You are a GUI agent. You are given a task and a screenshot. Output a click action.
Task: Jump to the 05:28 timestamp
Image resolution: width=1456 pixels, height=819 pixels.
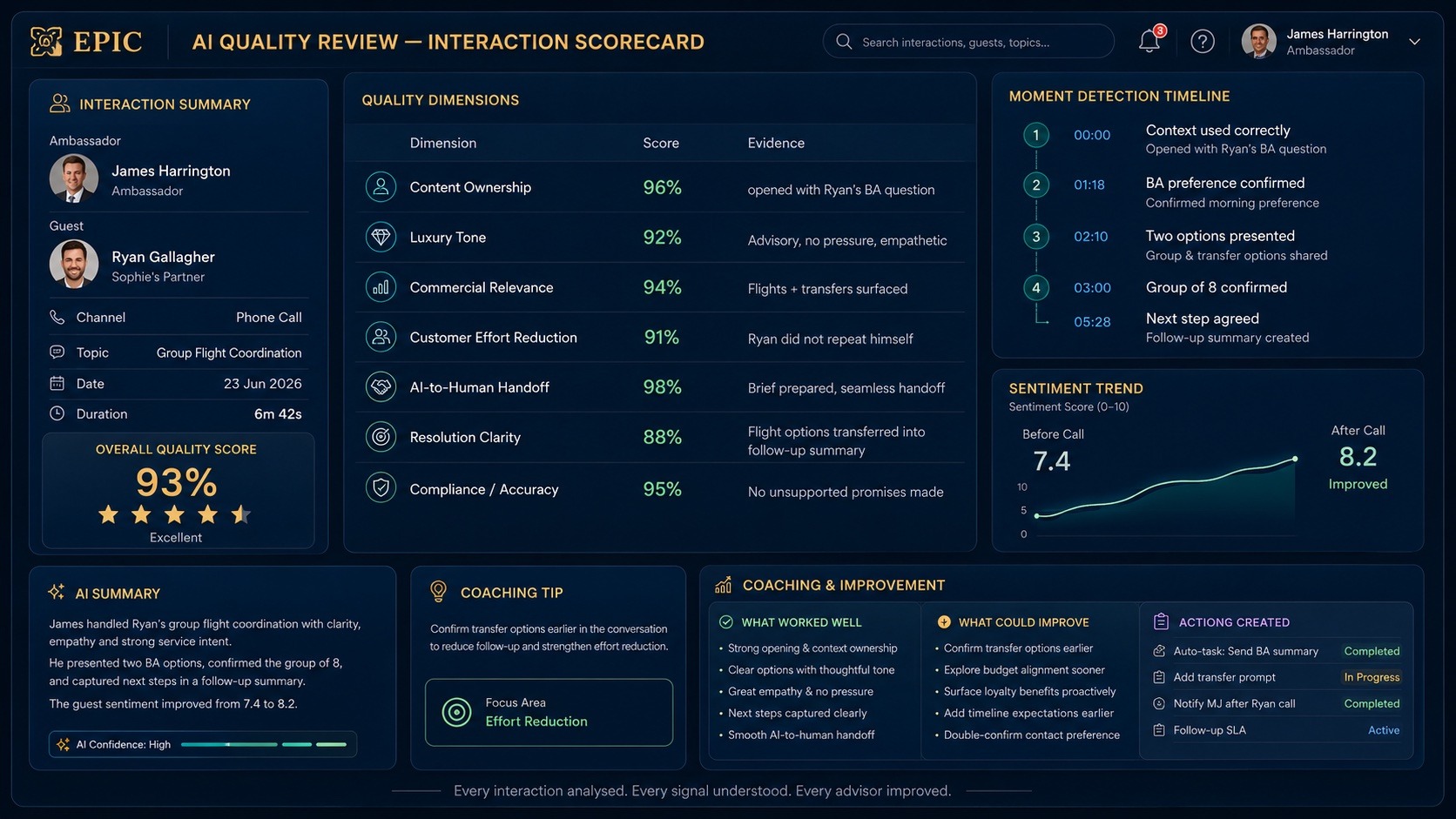[1092, 322]
